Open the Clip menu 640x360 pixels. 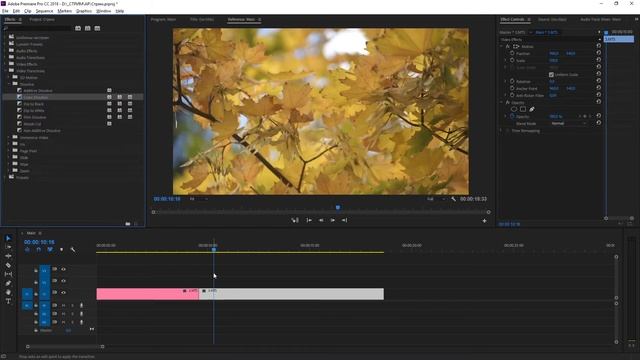click(27, 11)
